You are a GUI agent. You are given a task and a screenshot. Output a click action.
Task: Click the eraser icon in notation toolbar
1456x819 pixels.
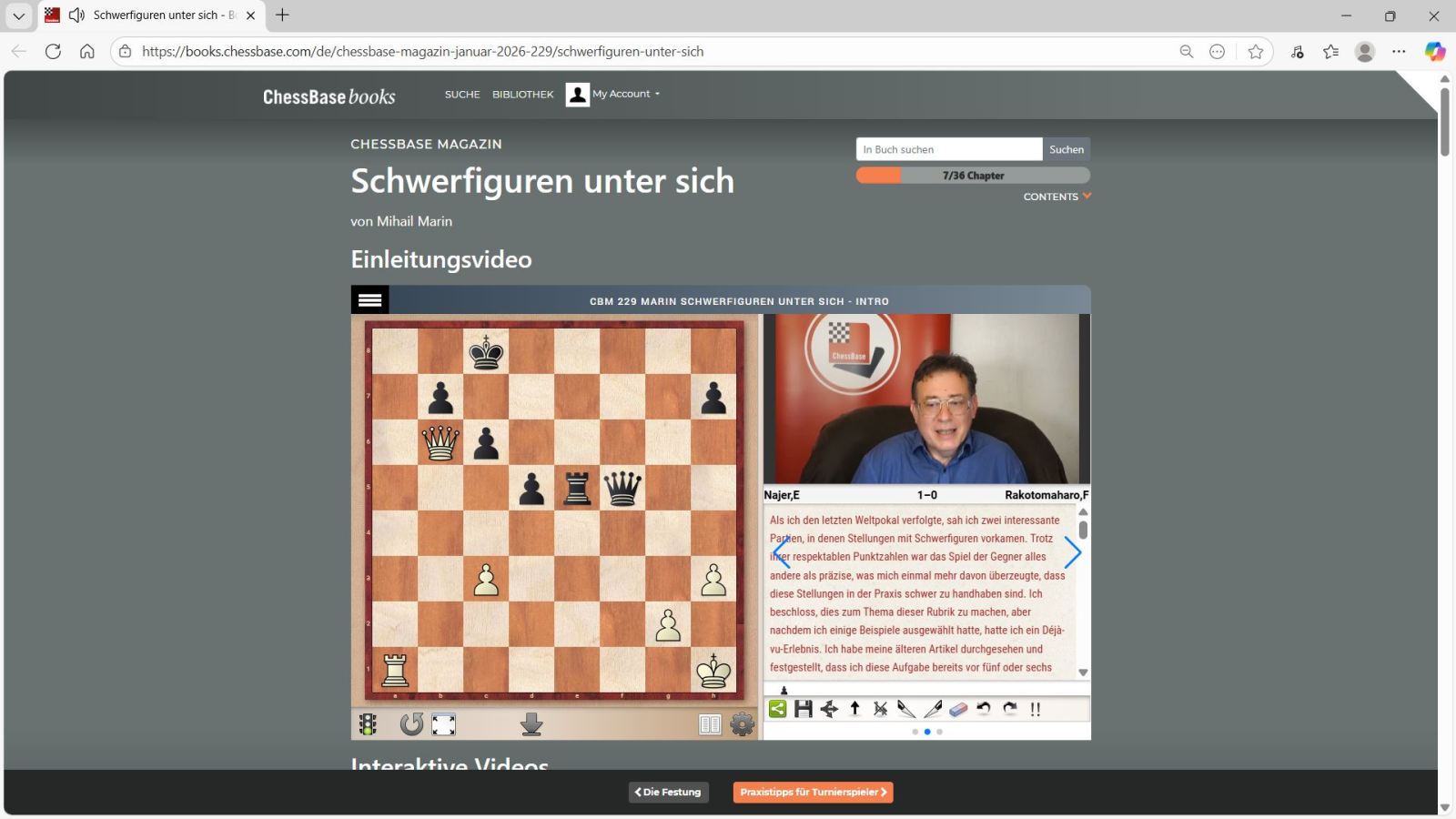pyautogui.click(x=958, y=709)
